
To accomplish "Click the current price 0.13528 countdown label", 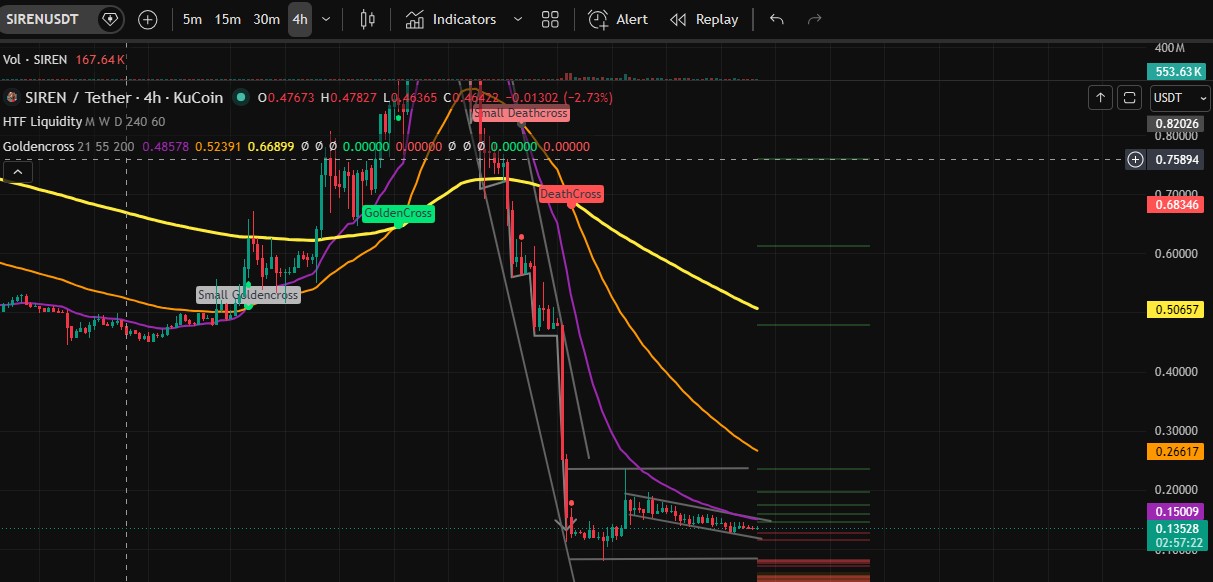I will click(1176, 535).
